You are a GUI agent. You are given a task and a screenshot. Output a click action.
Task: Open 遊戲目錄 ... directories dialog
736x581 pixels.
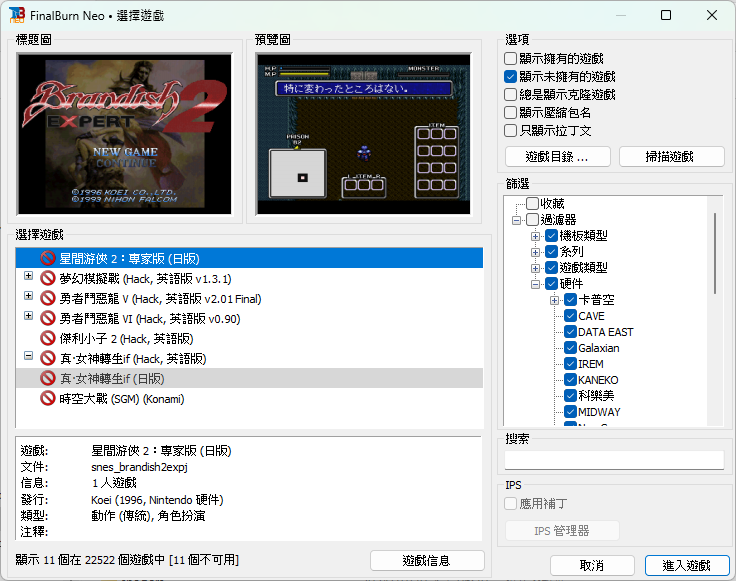(x=558, y=157)
